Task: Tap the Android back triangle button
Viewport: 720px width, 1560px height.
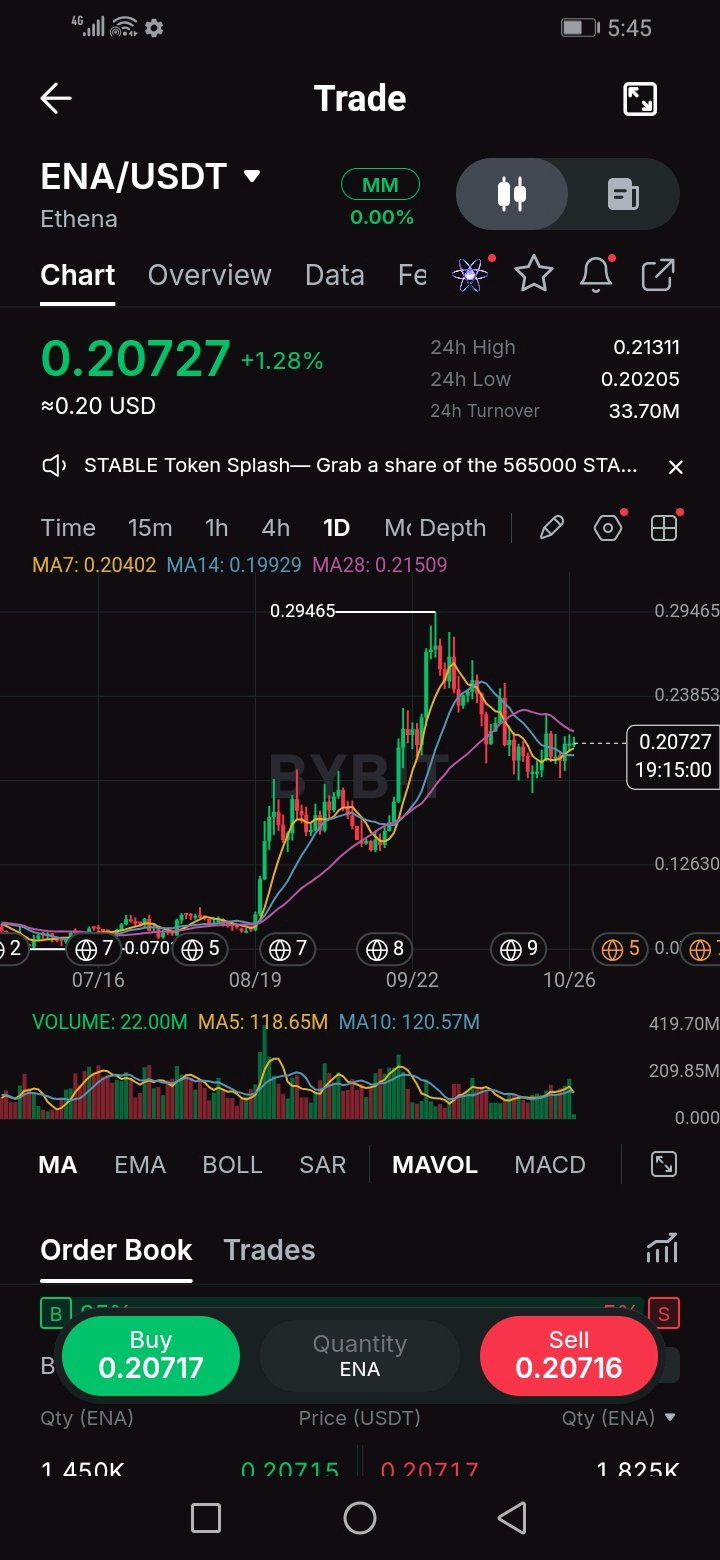Action: [512, 1518]
